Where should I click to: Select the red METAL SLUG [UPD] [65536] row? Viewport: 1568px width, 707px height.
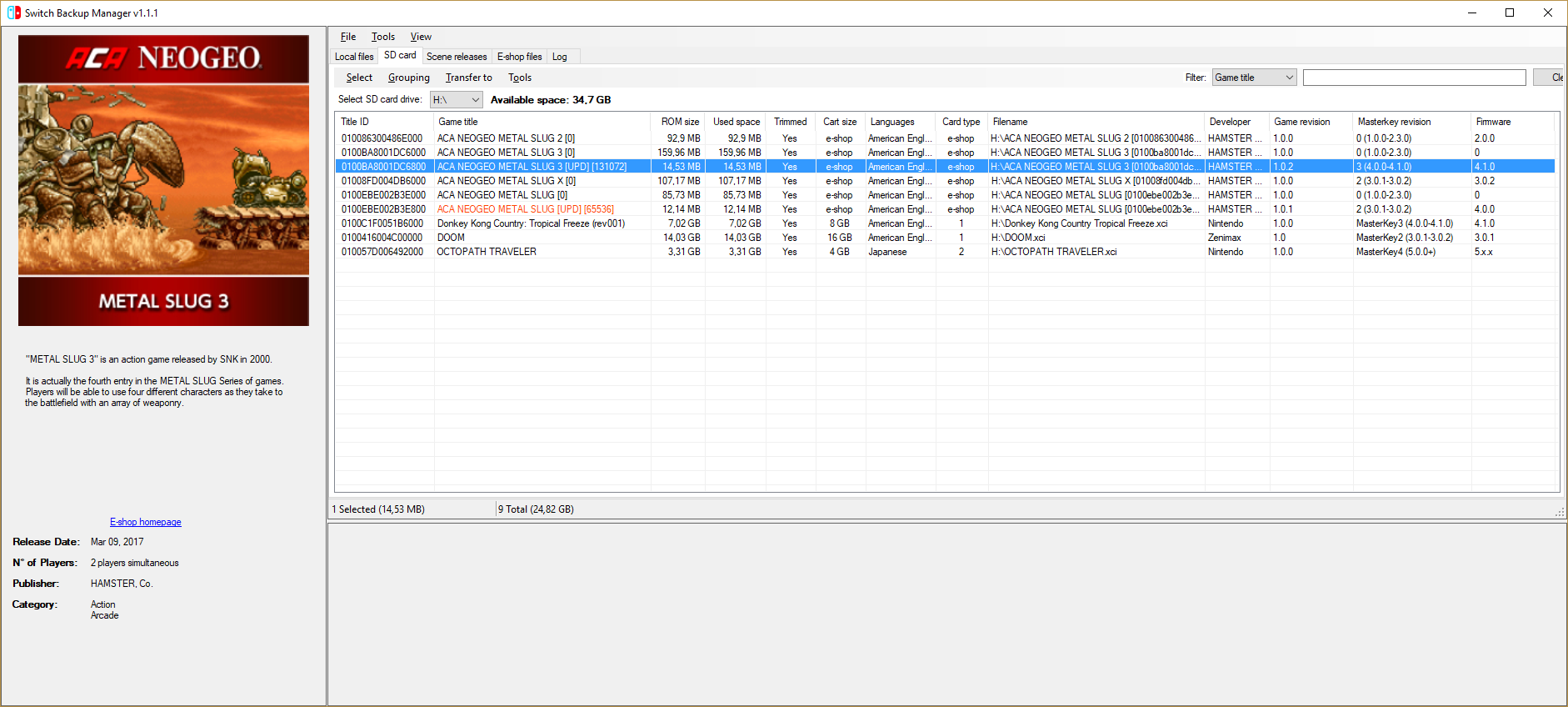coord(945,209)
